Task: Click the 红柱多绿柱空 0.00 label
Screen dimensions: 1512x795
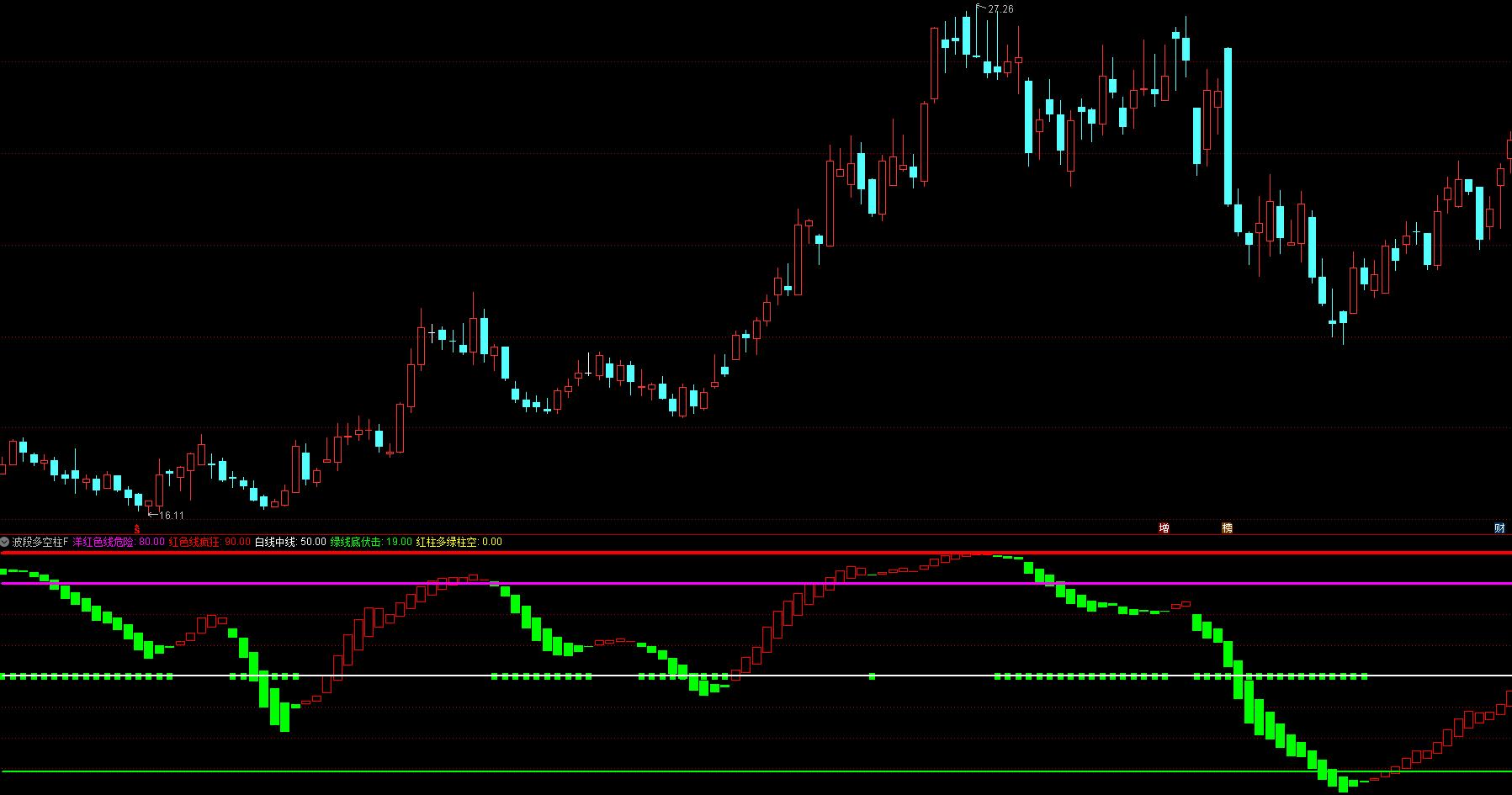Action: point(459,542)
